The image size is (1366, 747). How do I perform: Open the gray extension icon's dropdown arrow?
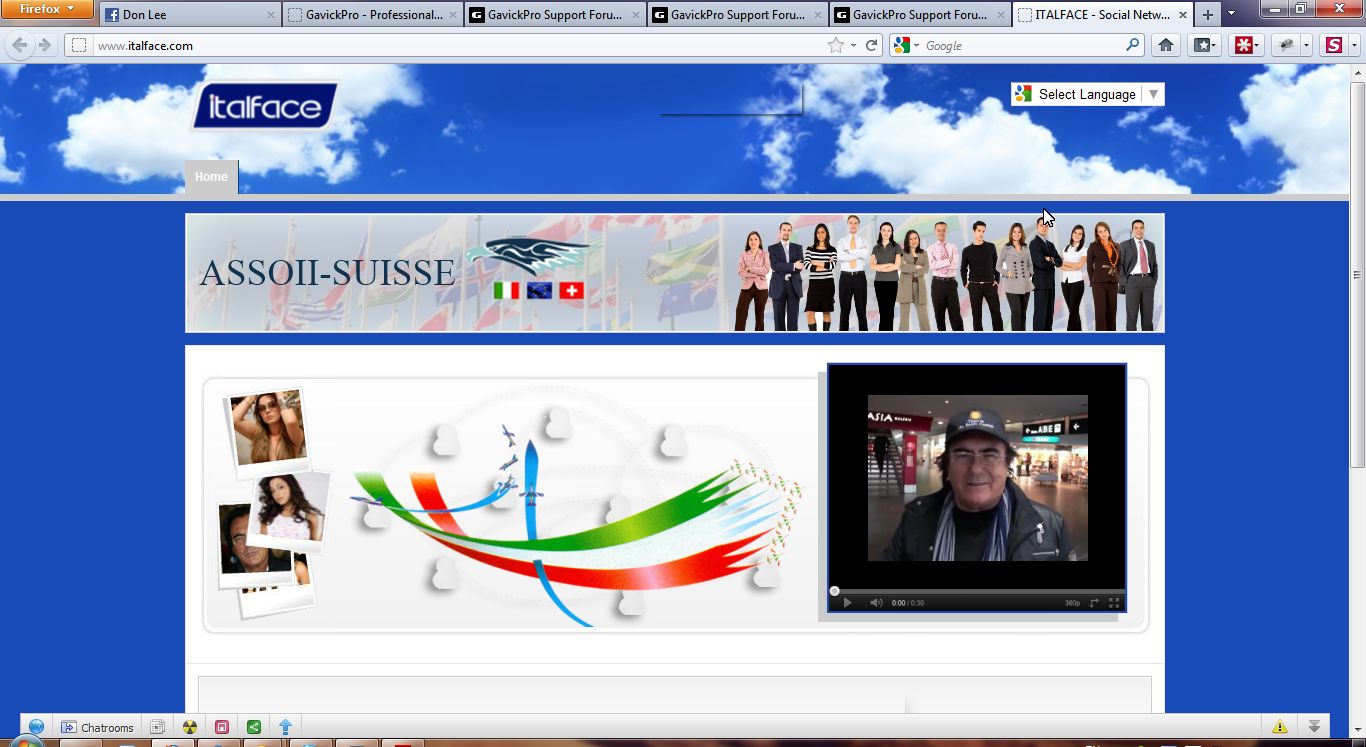[1306, 46]
